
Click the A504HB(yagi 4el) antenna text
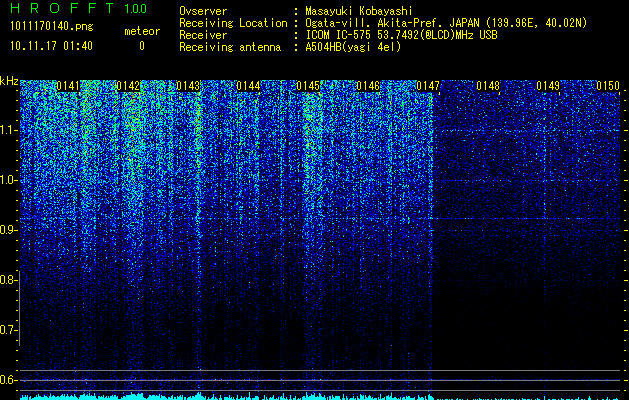(x=353, y=47)
